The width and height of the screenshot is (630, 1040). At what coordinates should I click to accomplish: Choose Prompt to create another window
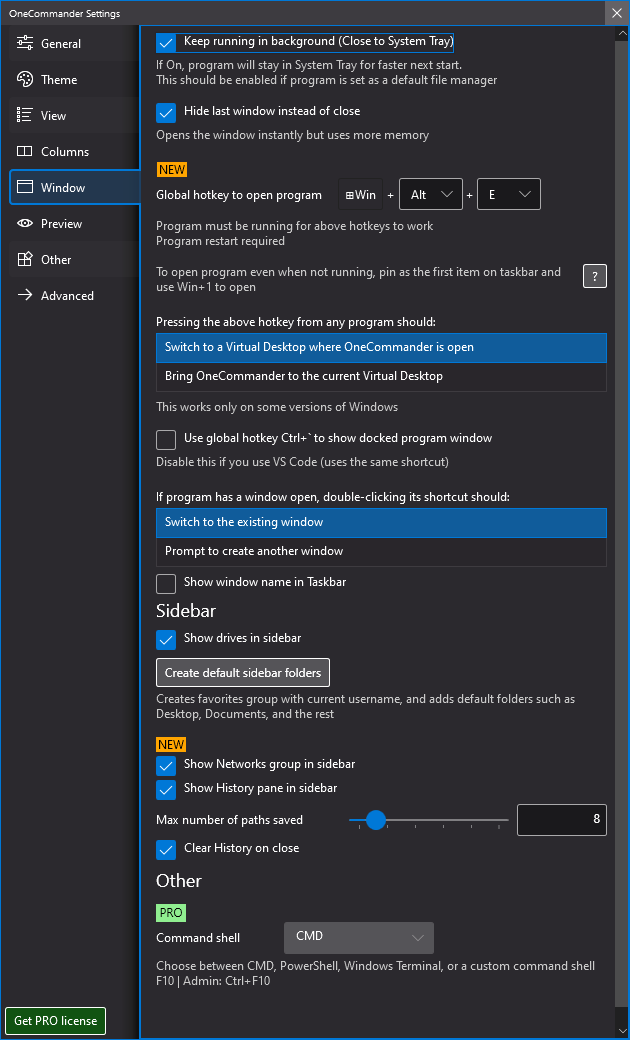pos(381,552)
